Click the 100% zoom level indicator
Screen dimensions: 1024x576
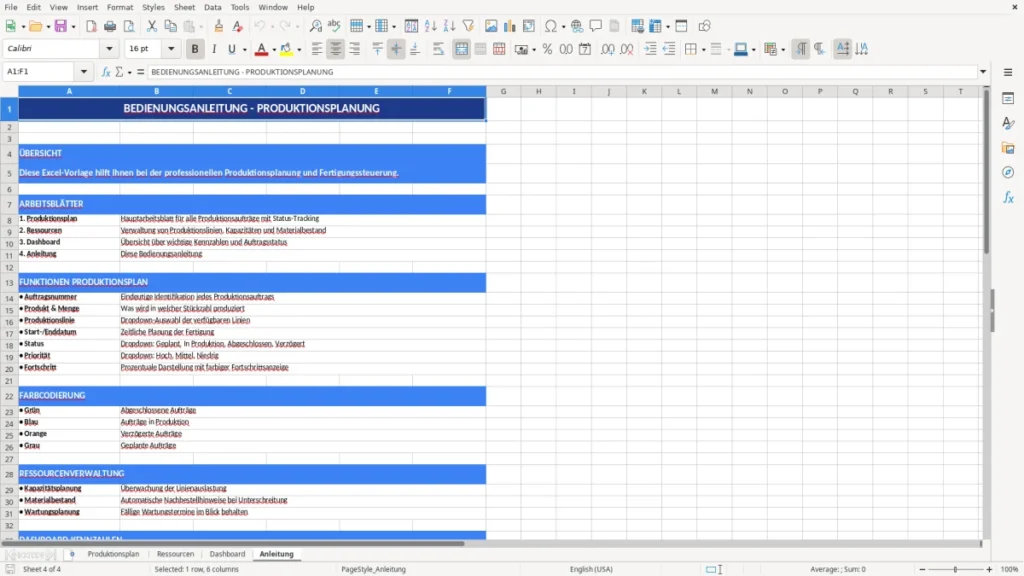(1010, 569)
